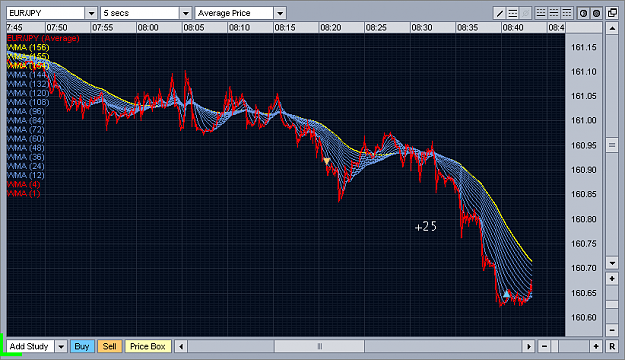Image resolution: width=625 pixels, height=360 pixels.
Task: Select the WMA (60) legend entry
Action: click(x=26, y=139)
